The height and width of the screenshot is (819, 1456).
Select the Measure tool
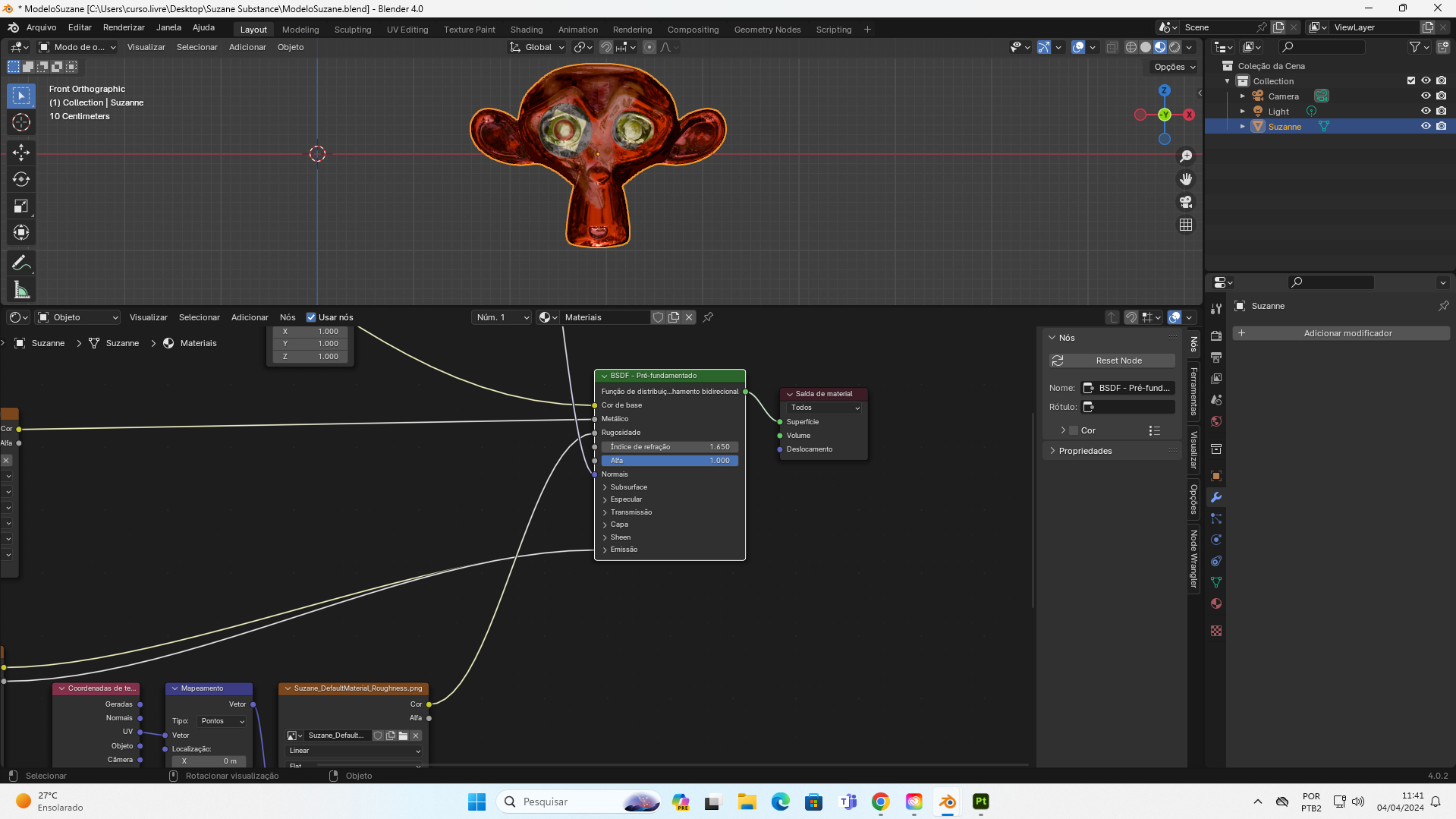[21, 290]
